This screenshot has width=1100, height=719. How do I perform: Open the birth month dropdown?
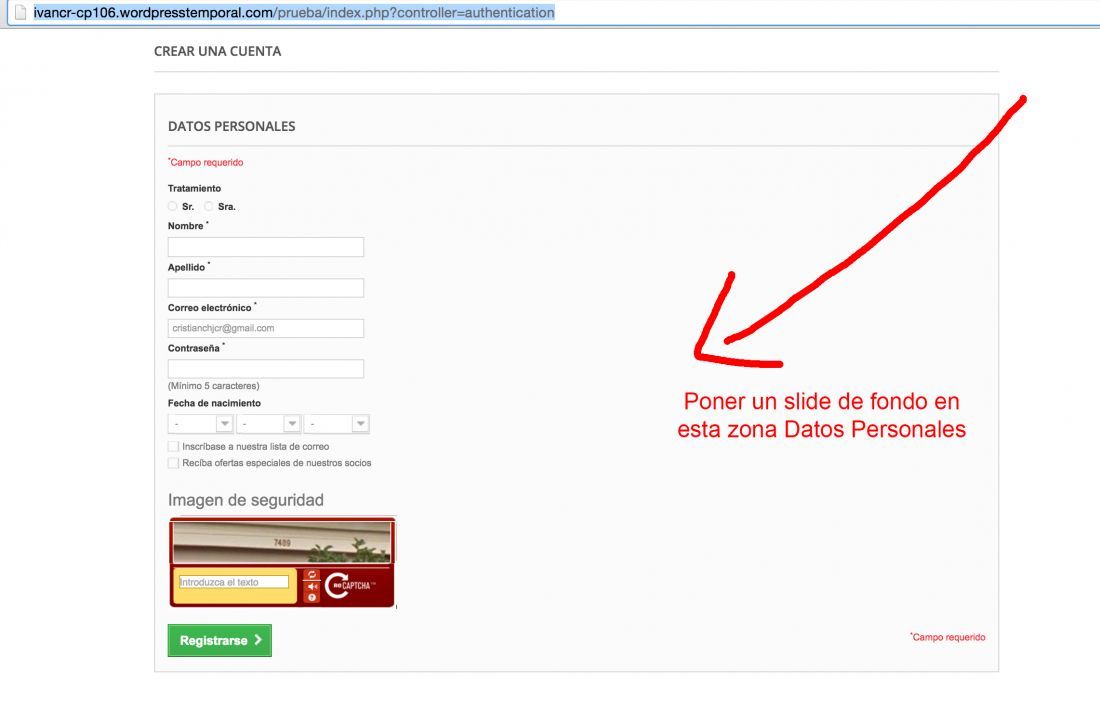269,424
